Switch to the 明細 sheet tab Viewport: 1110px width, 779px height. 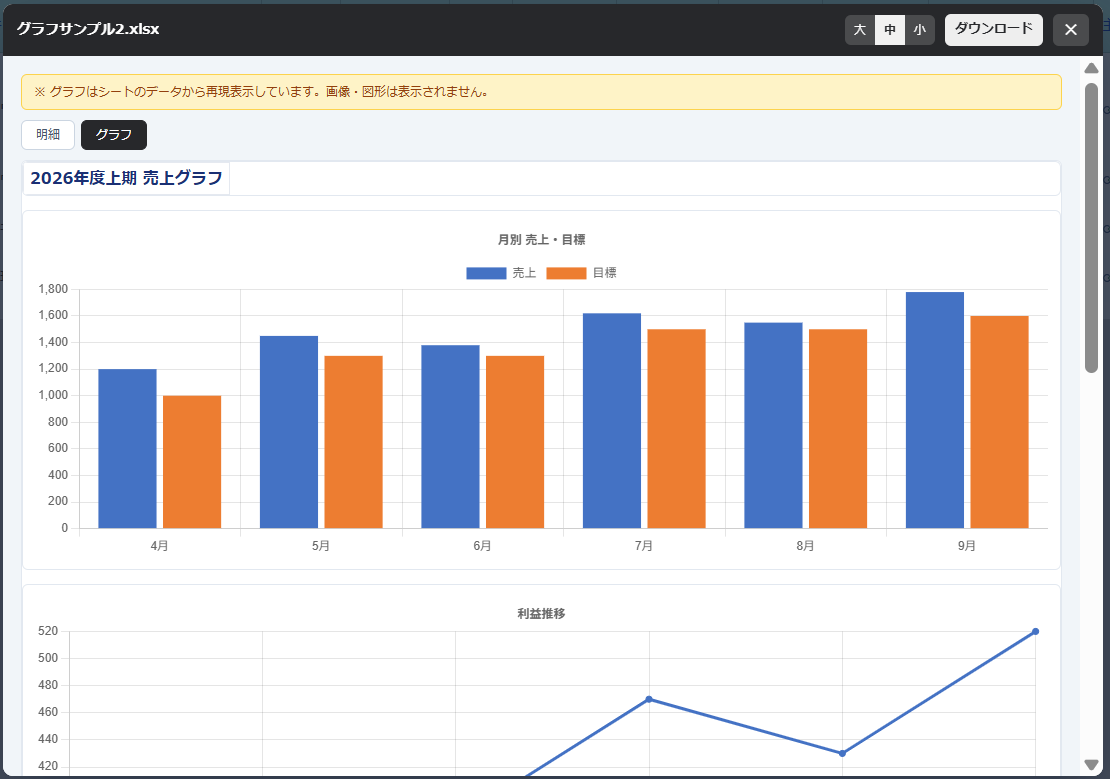(48, 135)
